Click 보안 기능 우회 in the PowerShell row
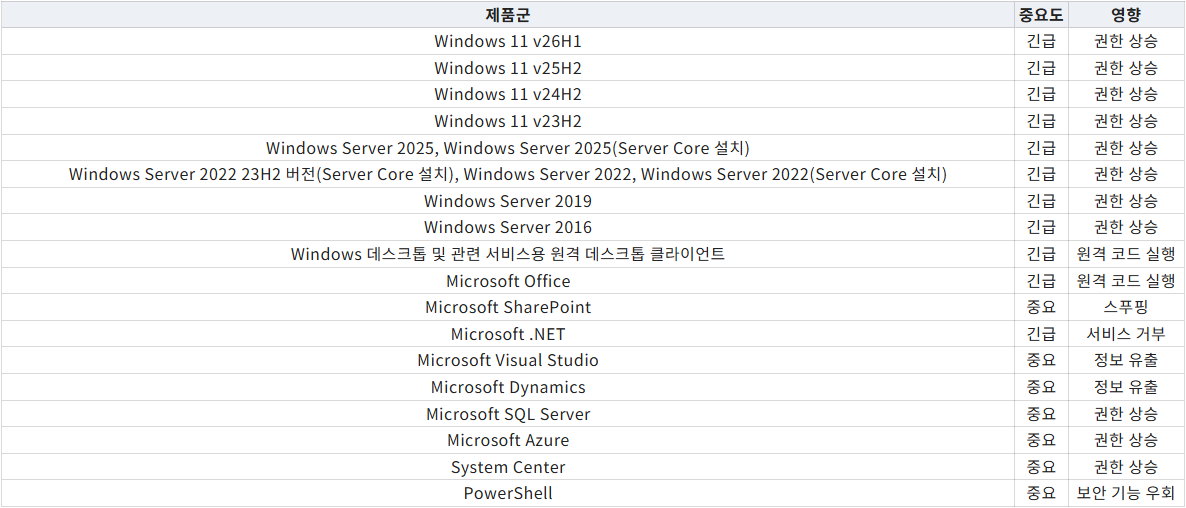This screenshot has height=508, width=1186. [x=1125, y=493]
